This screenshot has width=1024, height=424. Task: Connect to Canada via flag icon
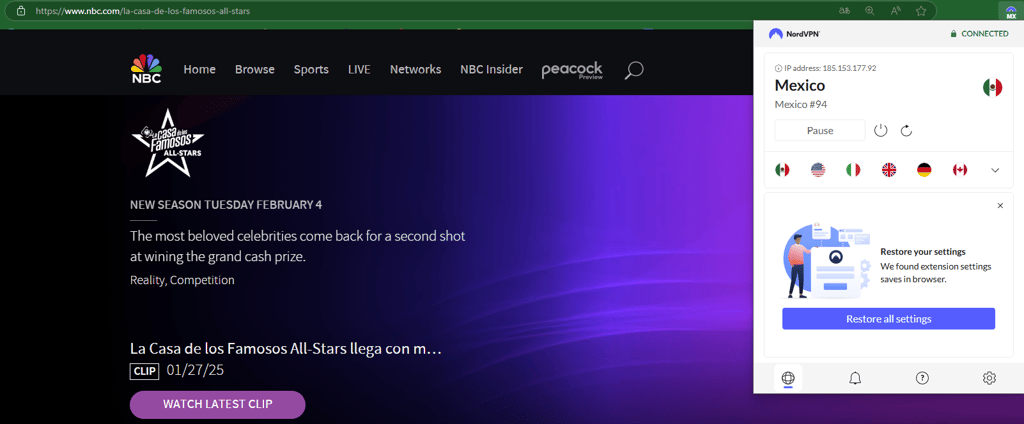[x=959, y=170]
